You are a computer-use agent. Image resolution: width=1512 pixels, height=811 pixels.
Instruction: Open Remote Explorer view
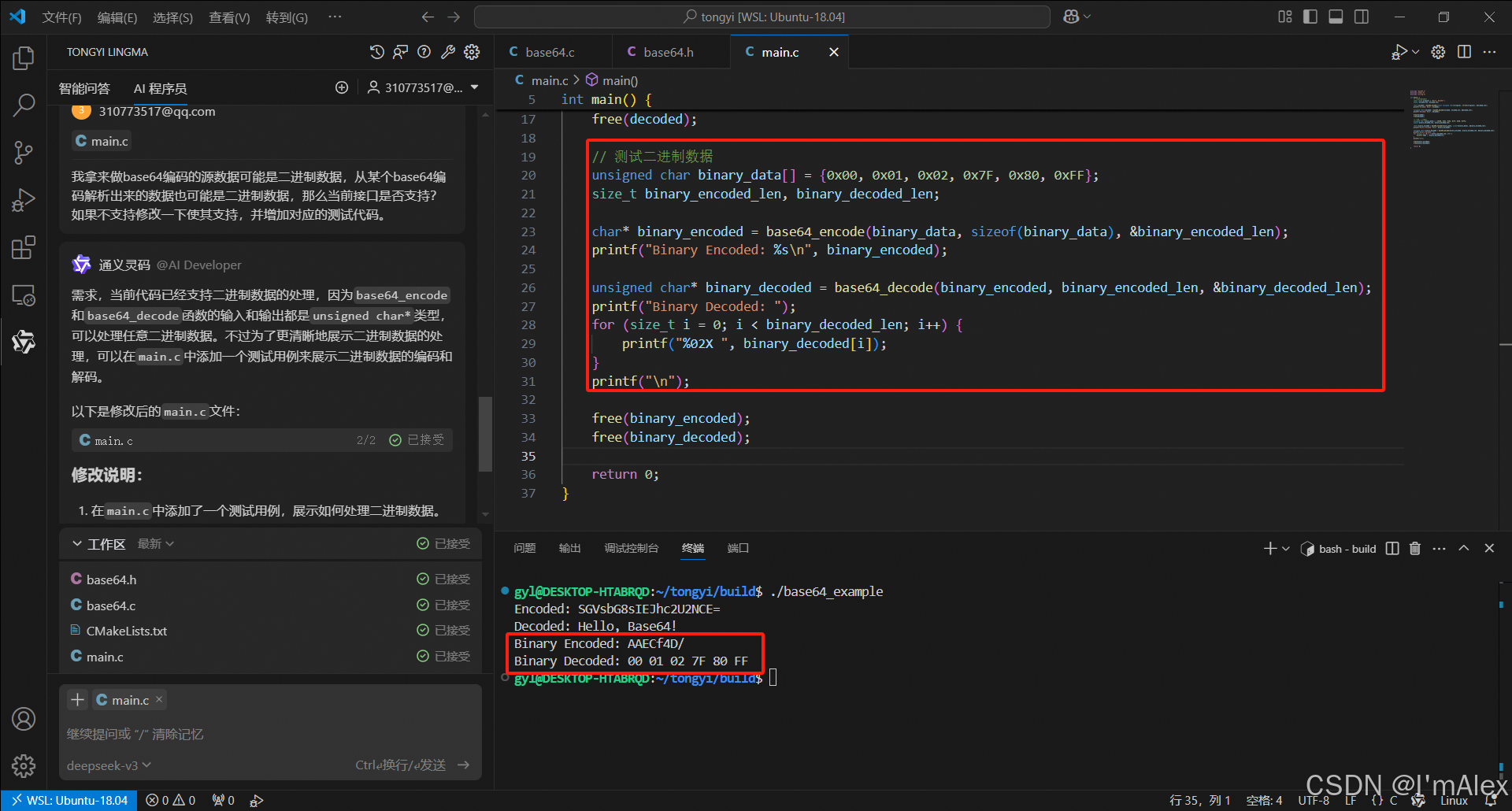[x=24, y=295]
